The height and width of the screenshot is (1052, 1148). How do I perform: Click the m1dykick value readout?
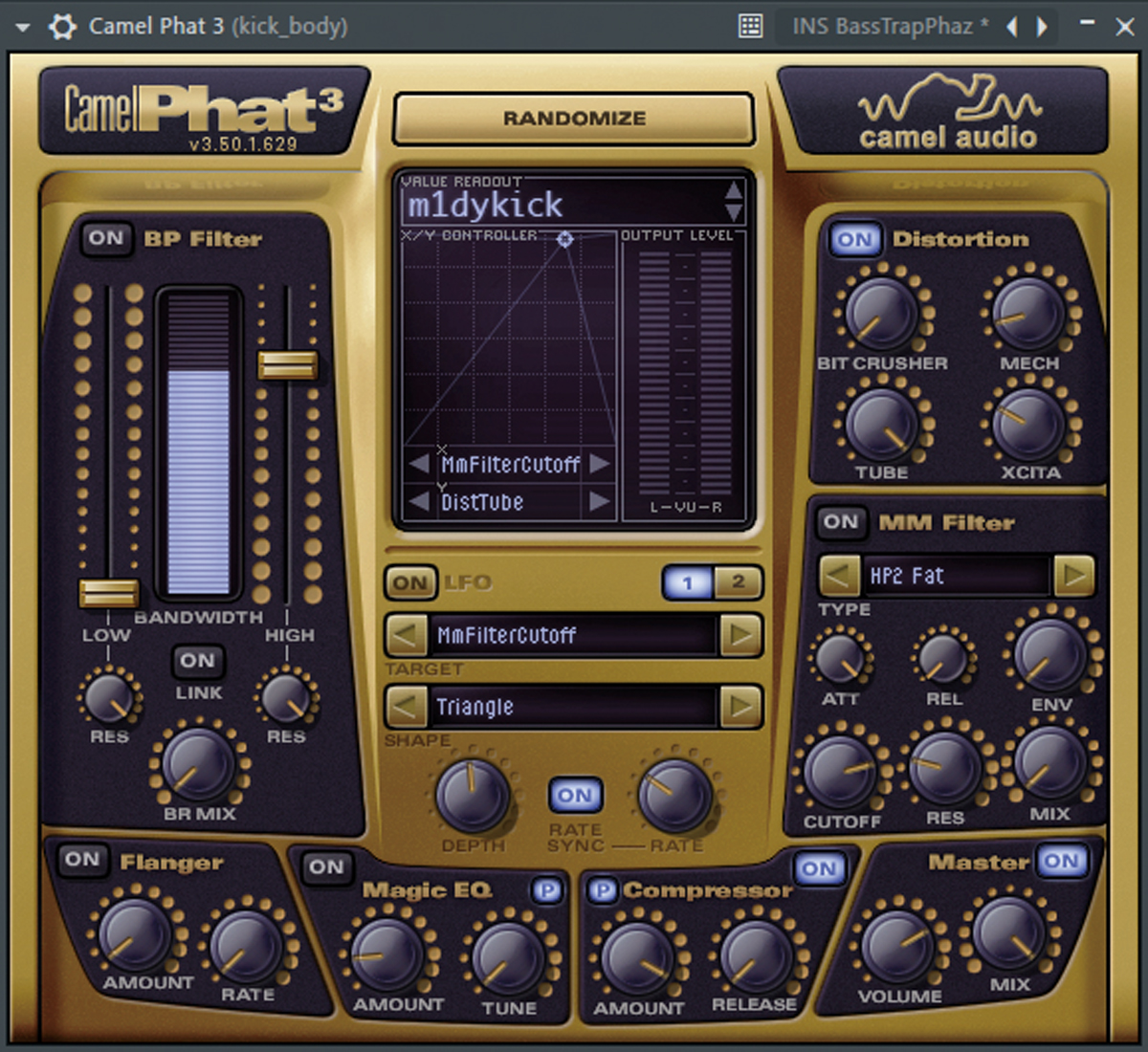[x=562, y=205]
